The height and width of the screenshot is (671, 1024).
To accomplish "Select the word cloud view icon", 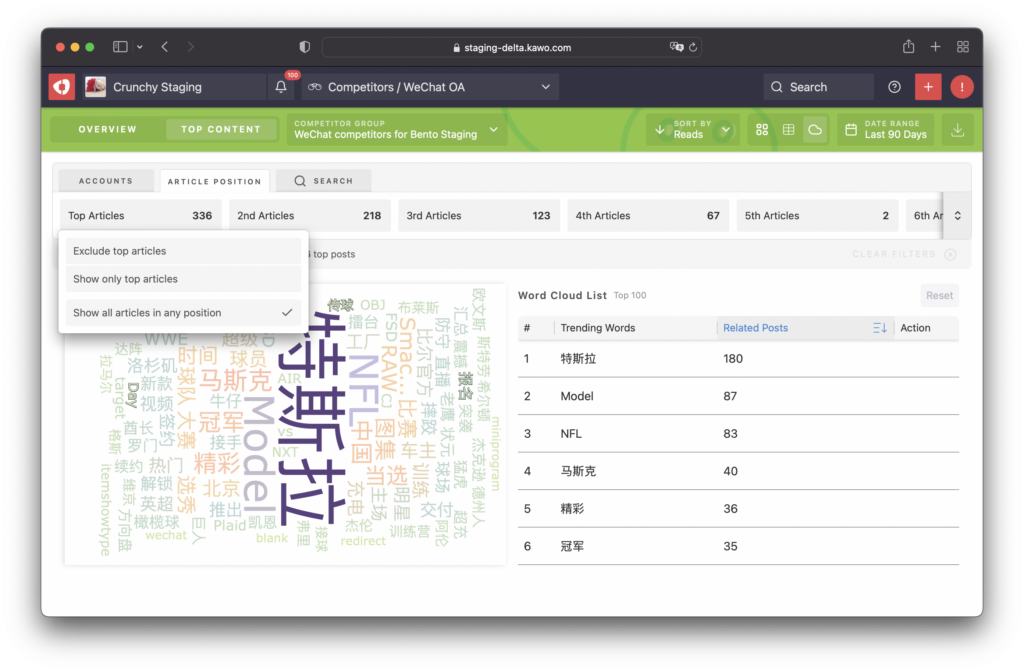I will pyautogui.click(x=815, y=129).
